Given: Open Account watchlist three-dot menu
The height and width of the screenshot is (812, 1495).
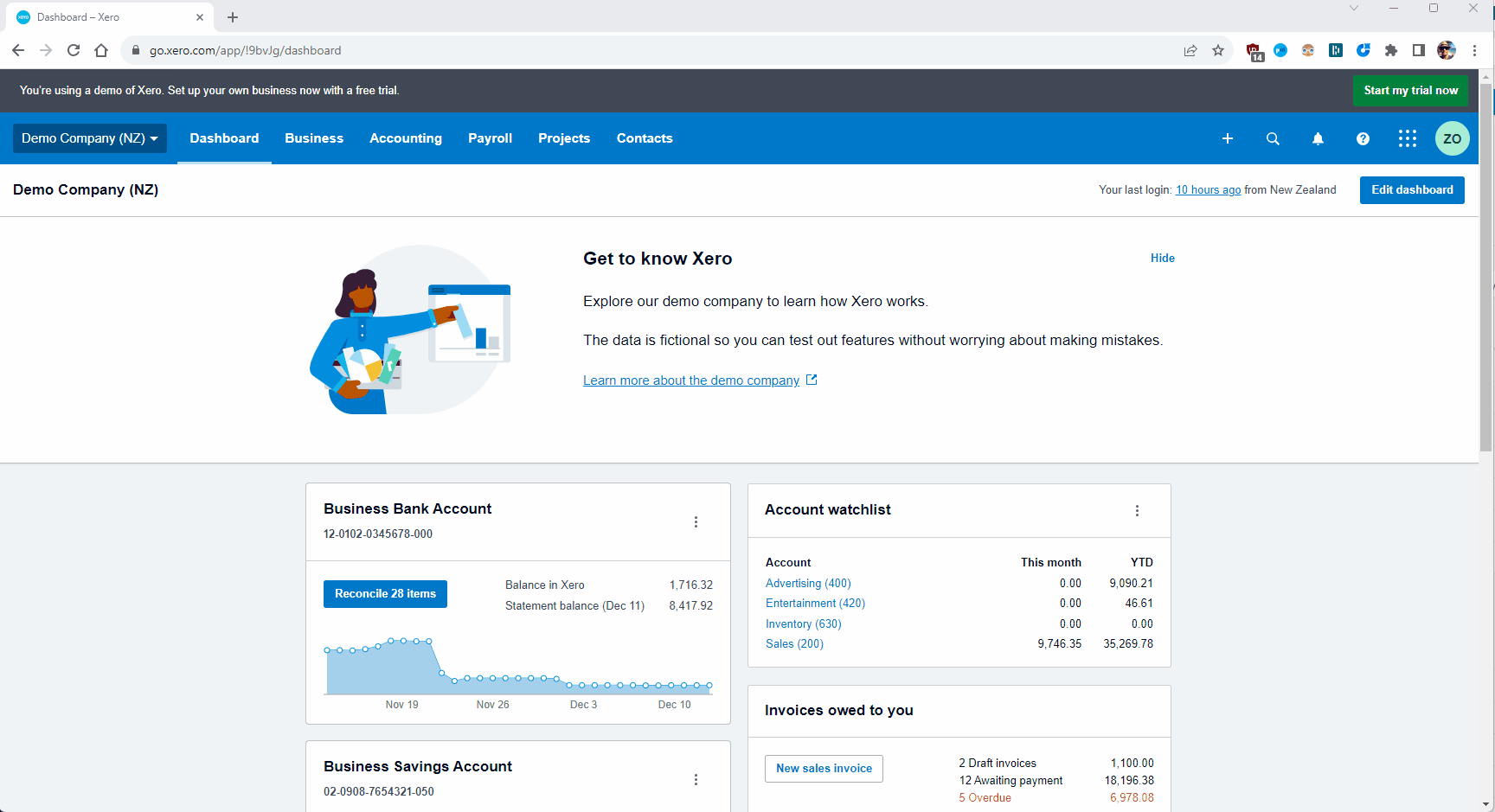Looking at the screenshot, I should (x=1137, y=510).
